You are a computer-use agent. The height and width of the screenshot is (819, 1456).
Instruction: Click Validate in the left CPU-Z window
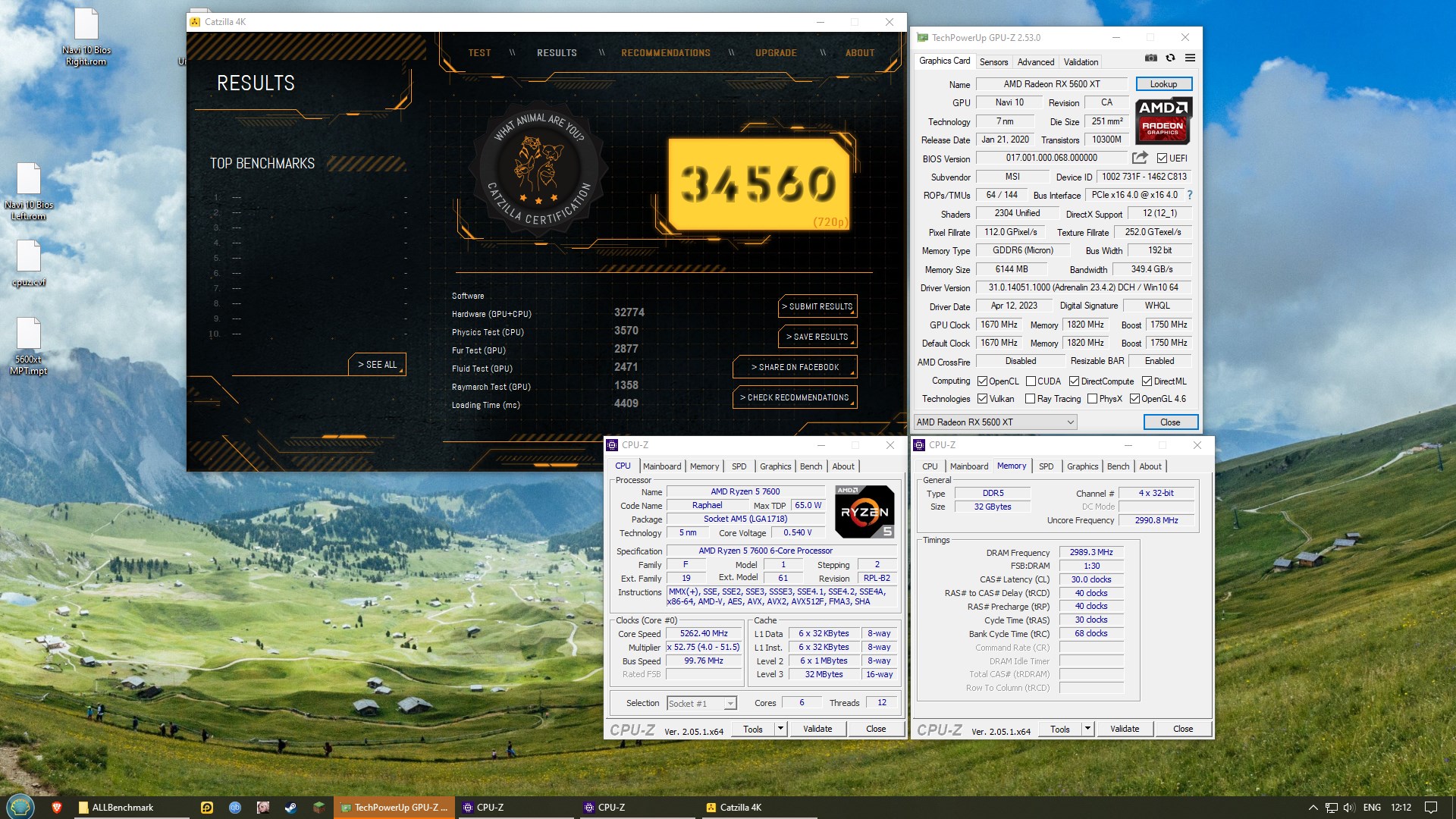817,729
